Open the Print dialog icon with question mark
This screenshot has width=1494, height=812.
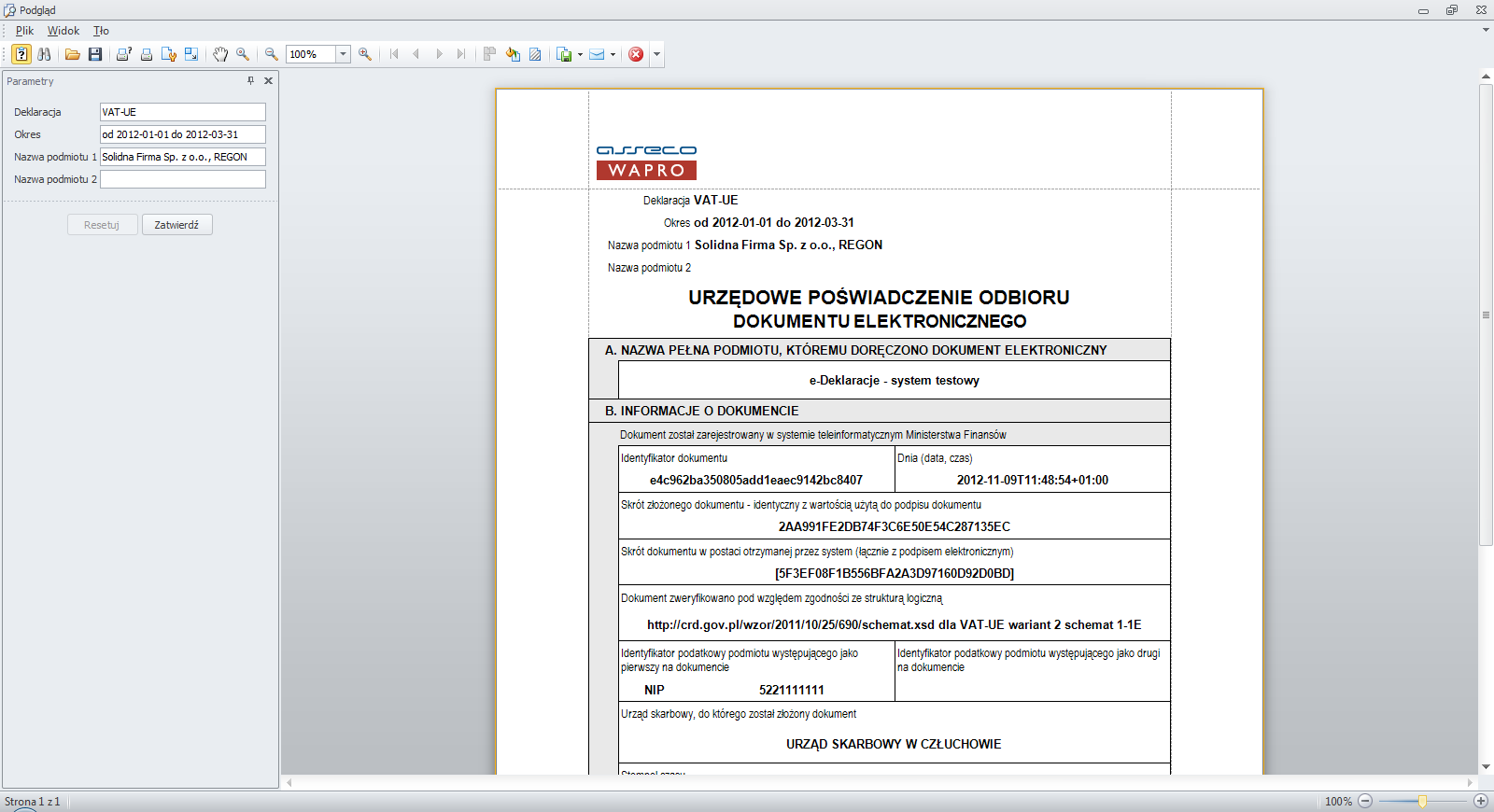click(123, 54)
